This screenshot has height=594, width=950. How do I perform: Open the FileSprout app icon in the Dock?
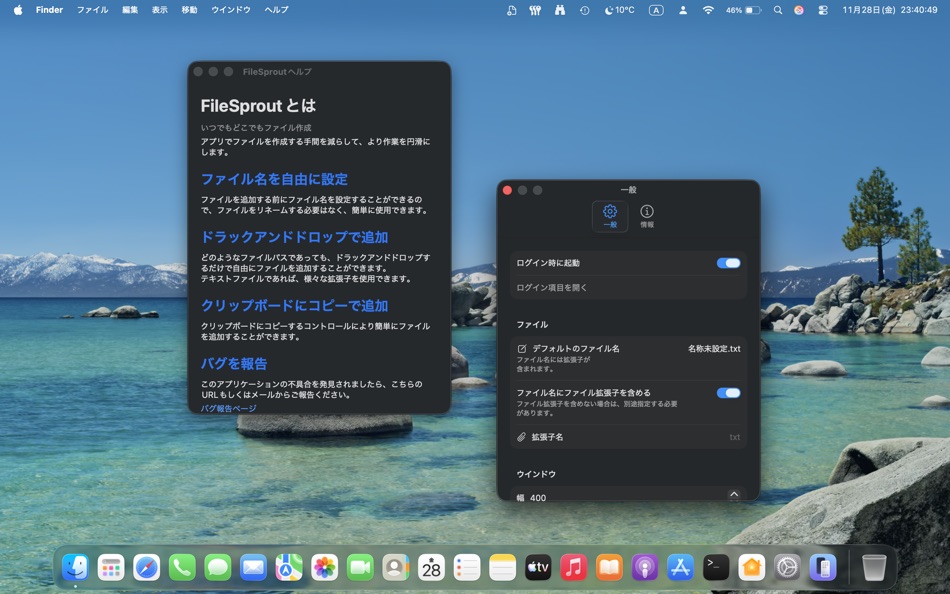click(x=822, y=567)
